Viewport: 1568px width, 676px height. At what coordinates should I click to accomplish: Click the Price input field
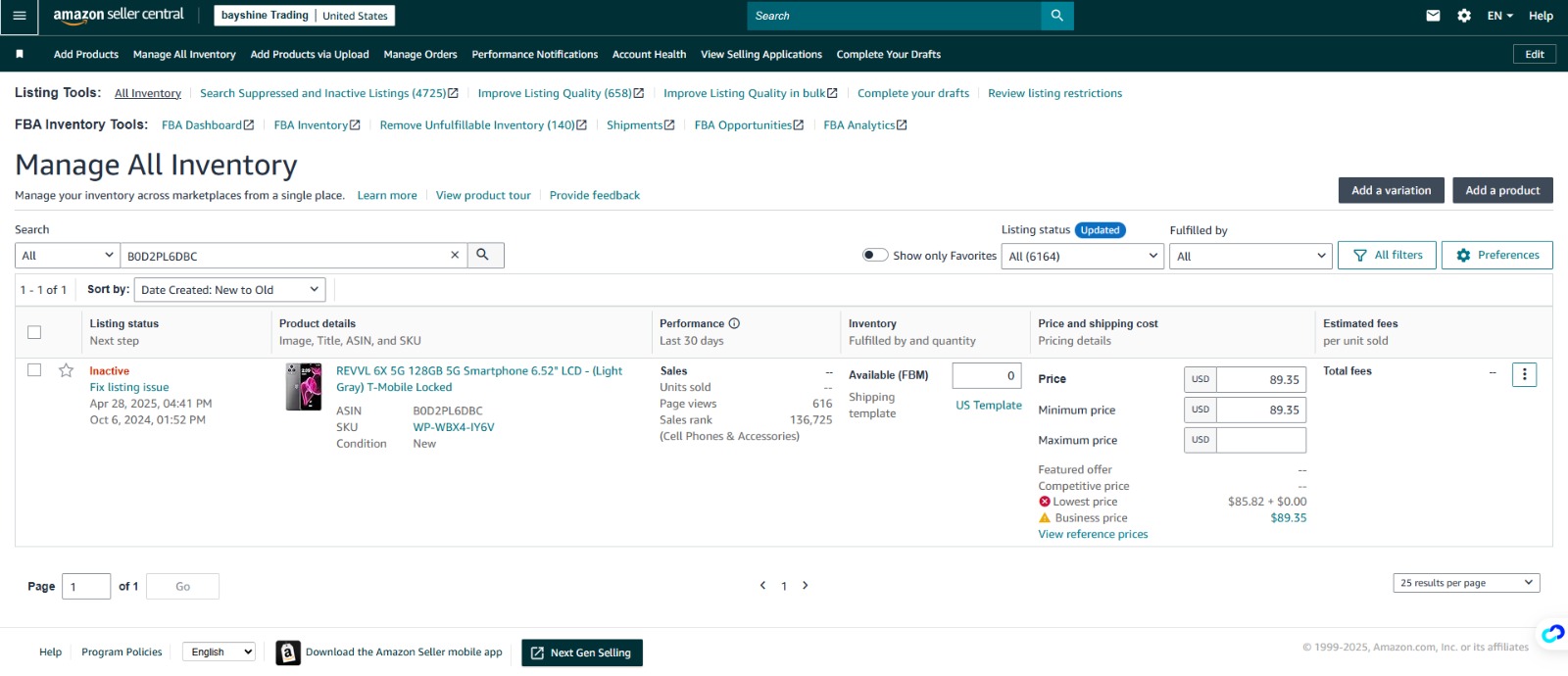[x=1260, y=379]
